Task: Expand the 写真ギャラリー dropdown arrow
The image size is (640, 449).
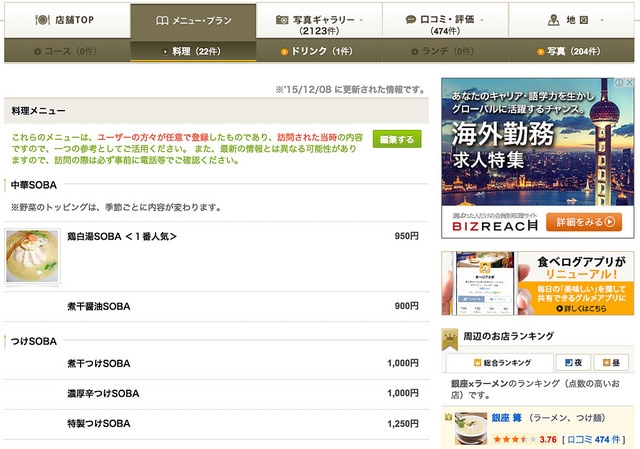Action: [x=361, y=20]
